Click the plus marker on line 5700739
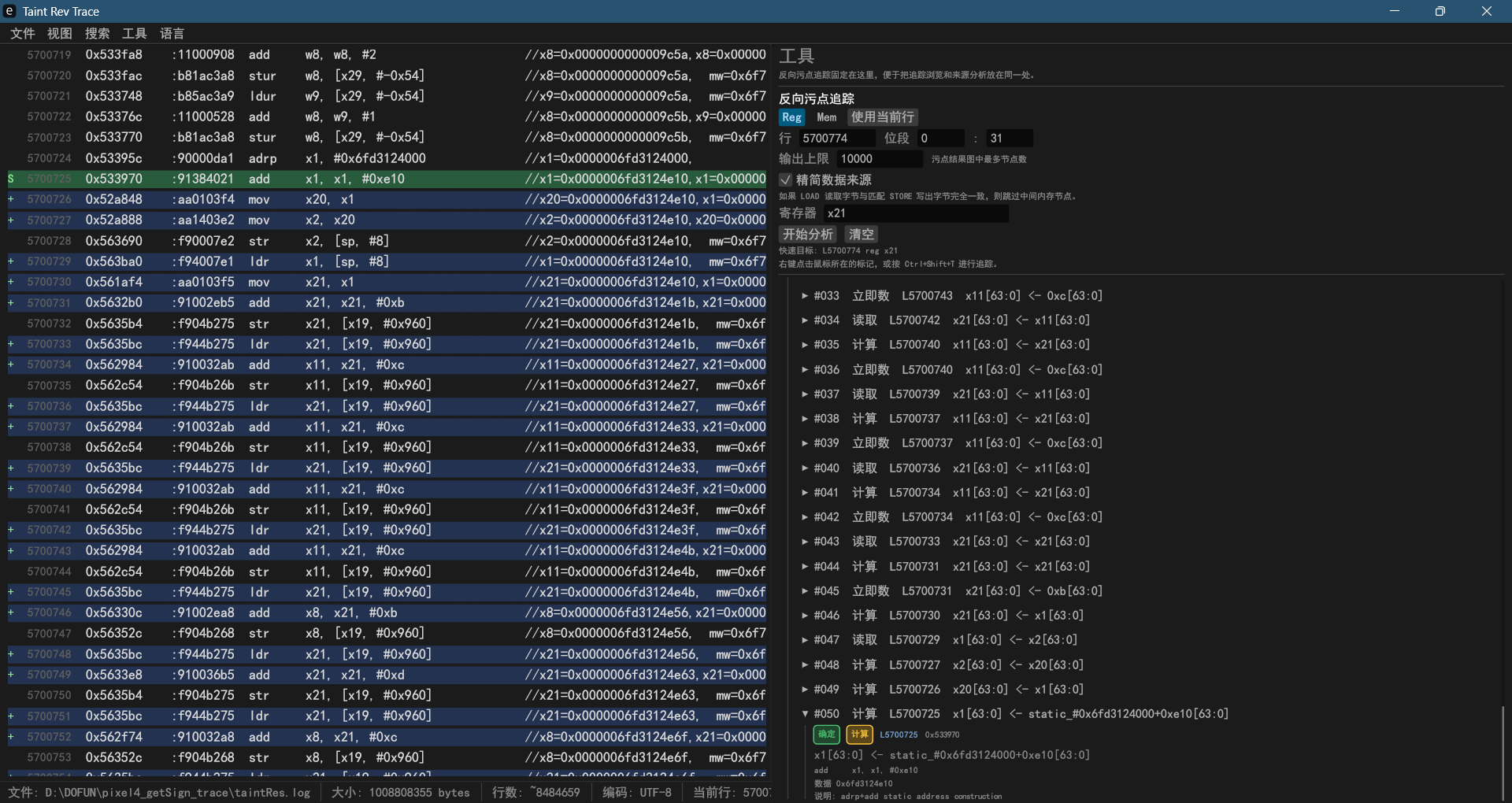 (x=11, y=468)
